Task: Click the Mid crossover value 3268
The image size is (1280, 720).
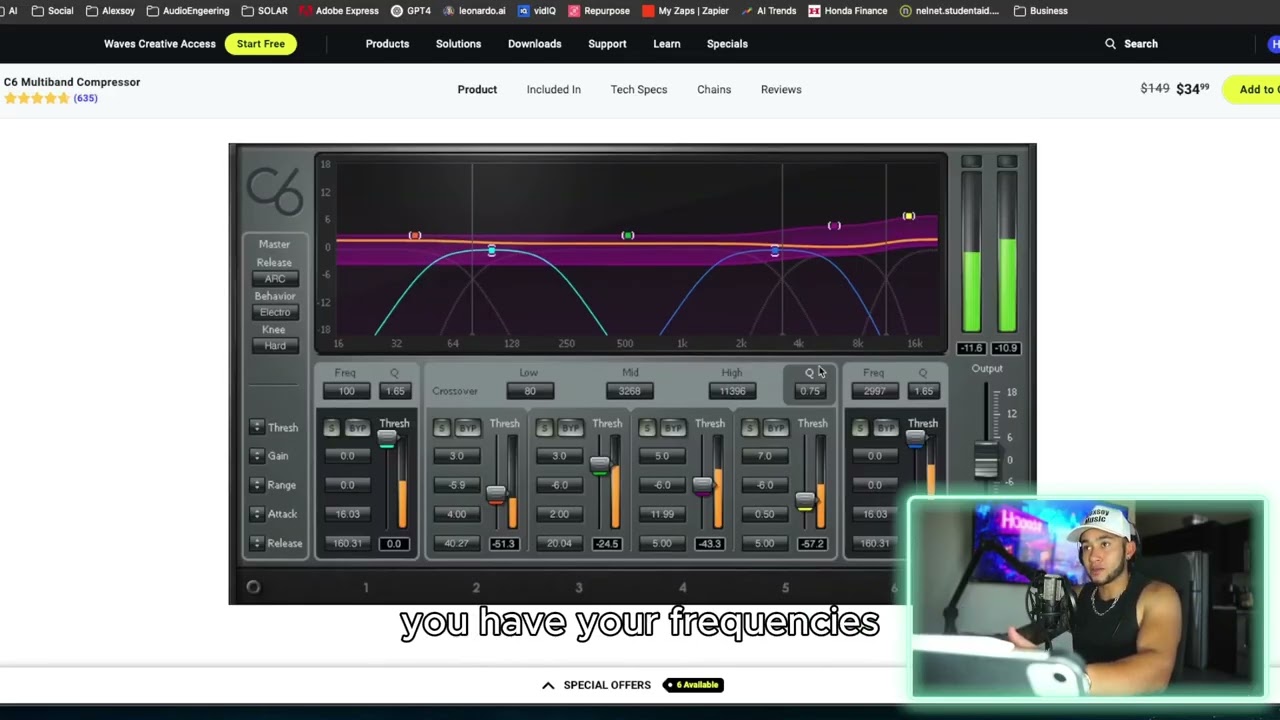Action: coord(630,391)
